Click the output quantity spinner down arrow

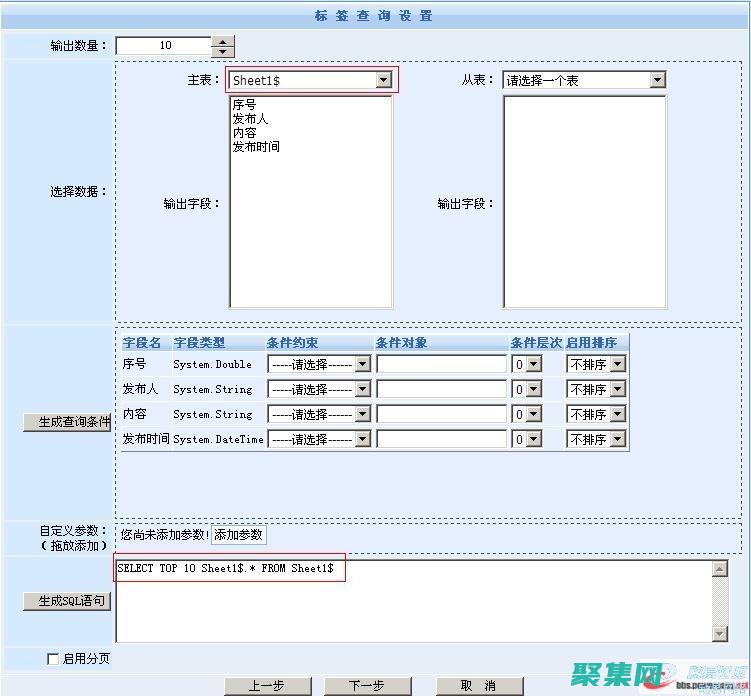pos(222,51)
